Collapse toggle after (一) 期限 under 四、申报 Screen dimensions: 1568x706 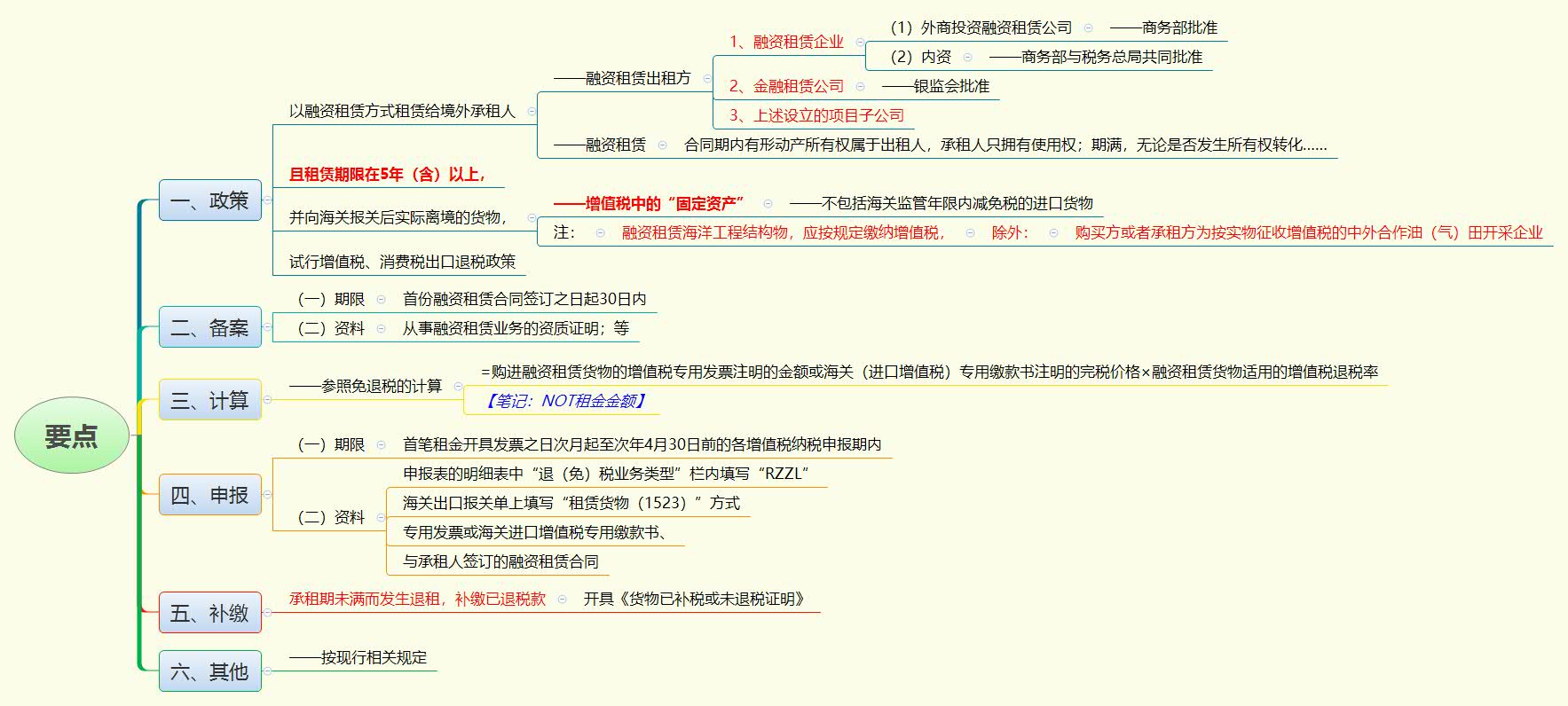pyautogui.click(x=381, y=444)
